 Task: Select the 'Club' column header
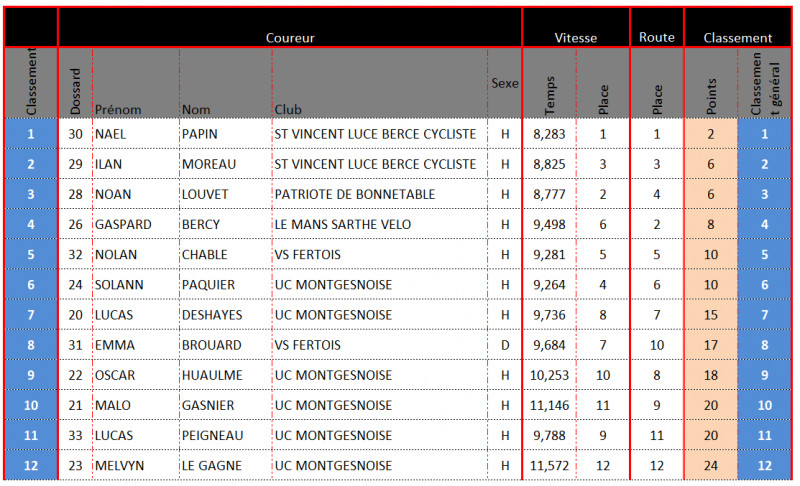pos(287,109)
